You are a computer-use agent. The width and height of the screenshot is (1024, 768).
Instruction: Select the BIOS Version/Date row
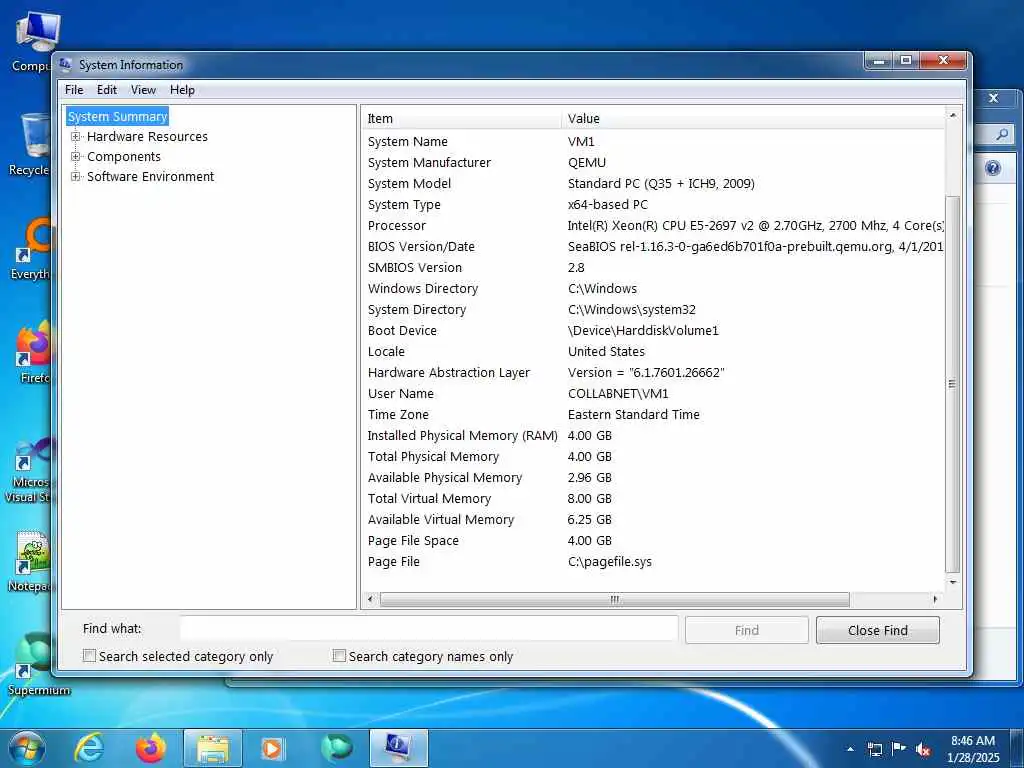click(x=653, y=246)
